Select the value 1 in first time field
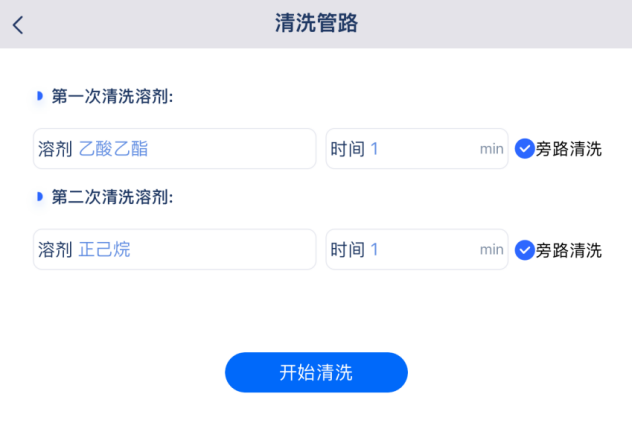The image size is (632, 423). [374, 149]
